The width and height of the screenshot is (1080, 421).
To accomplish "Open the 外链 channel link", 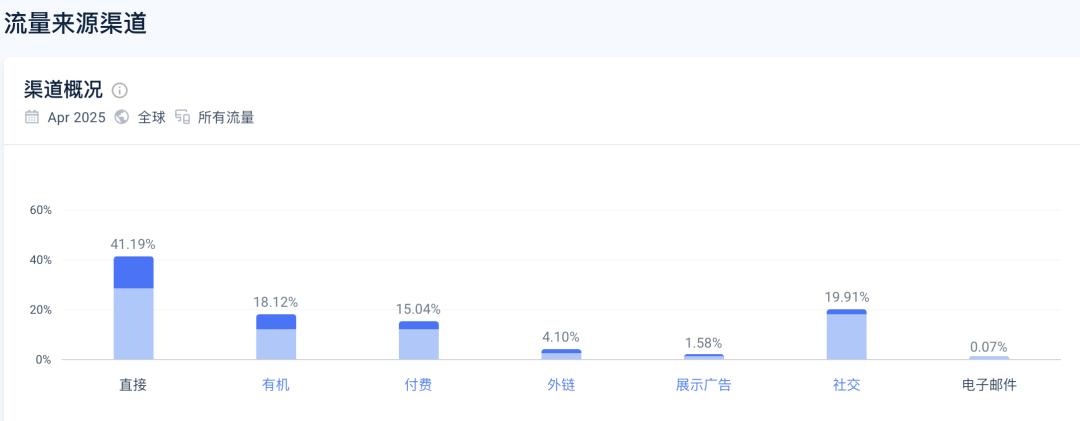I will pos(561,385).
